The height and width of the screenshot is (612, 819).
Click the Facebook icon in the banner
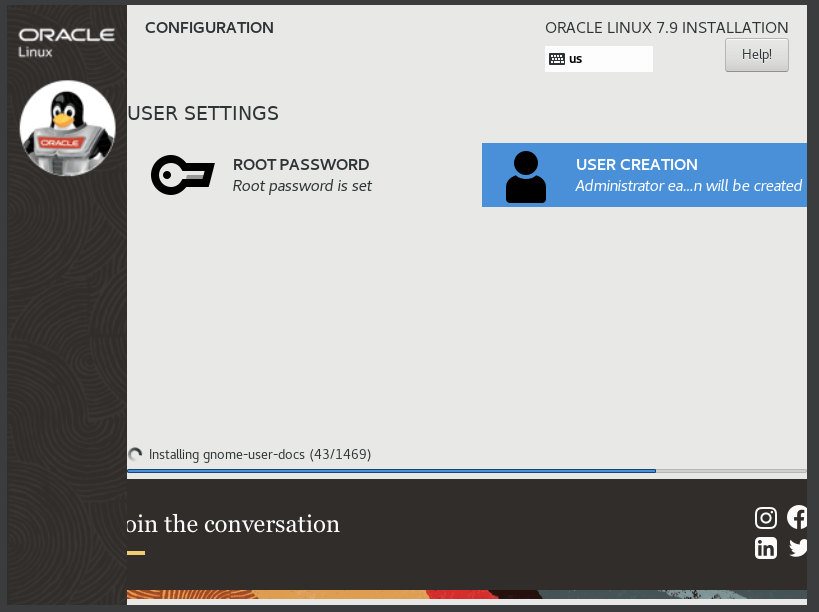[798, 517]
